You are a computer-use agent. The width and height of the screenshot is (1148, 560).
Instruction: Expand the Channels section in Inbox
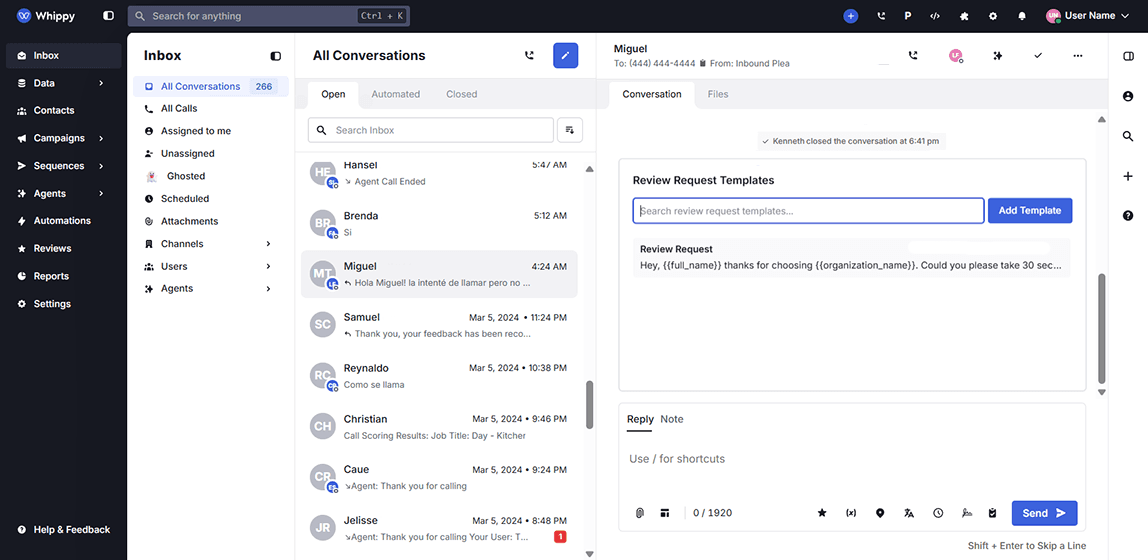[x=268, y=244]
